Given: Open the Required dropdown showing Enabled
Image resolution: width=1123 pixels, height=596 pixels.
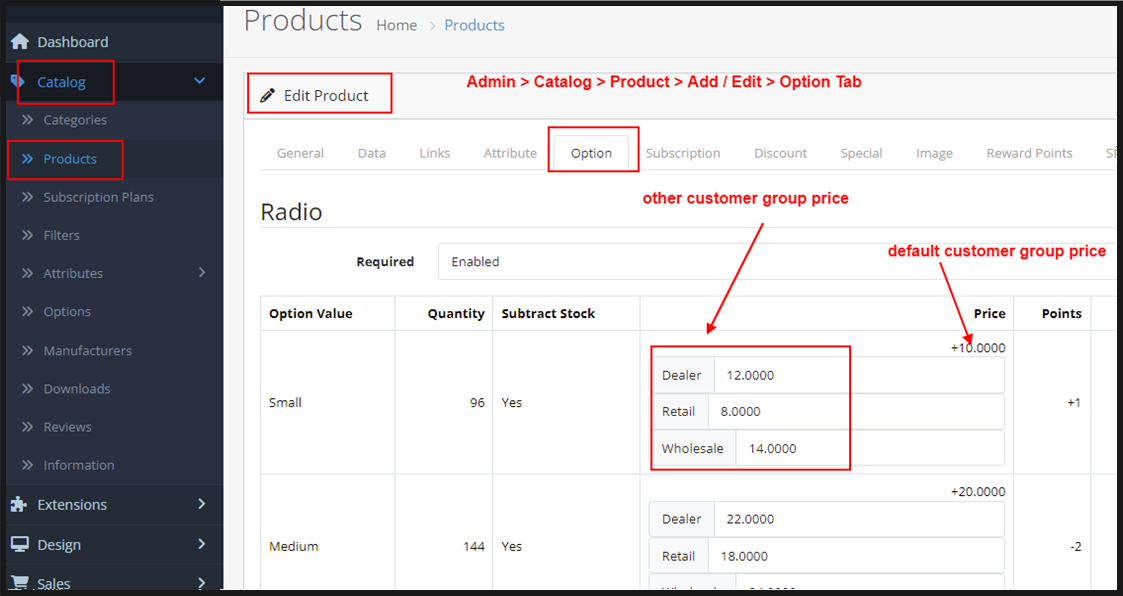Looking at the screenshot, I should (775, 262).
